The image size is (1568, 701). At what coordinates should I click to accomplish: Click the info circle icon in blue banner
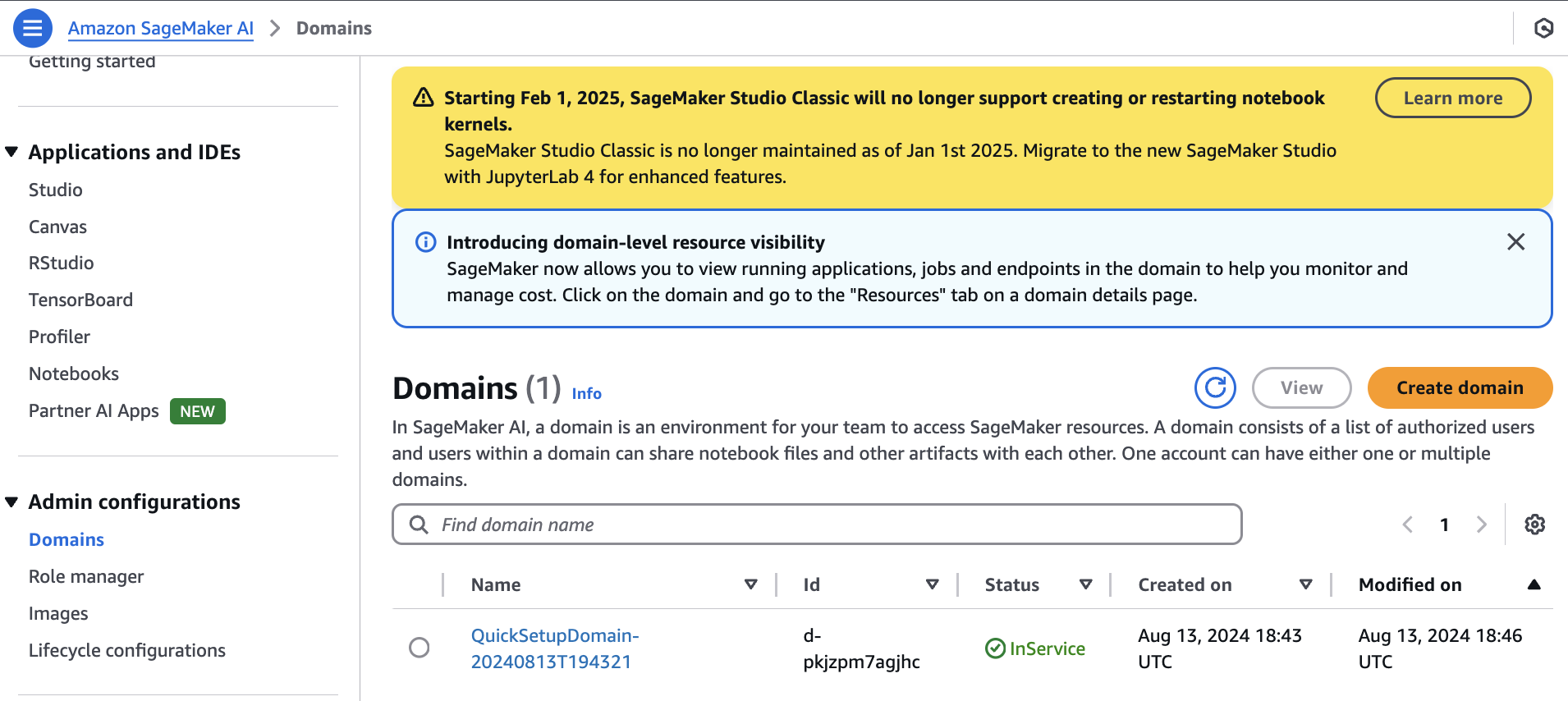tap(425, 242)
